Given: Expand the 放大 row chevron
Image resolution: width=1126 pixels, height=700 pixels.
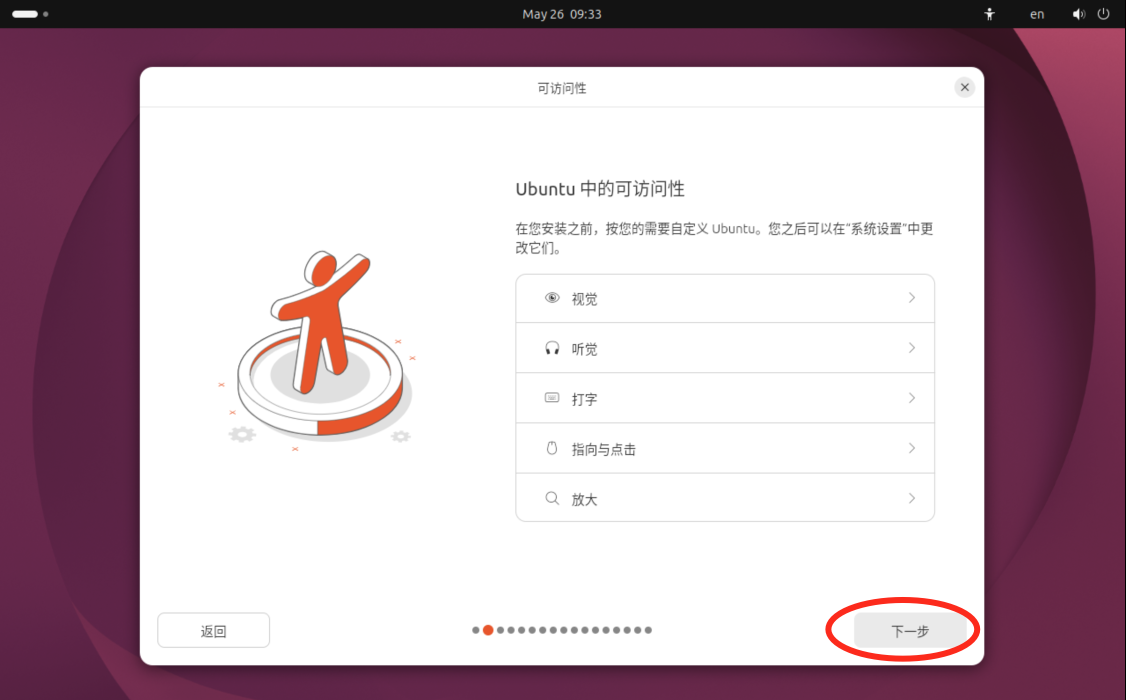Looking at the screenshot, I should click(x=911, y=498).
